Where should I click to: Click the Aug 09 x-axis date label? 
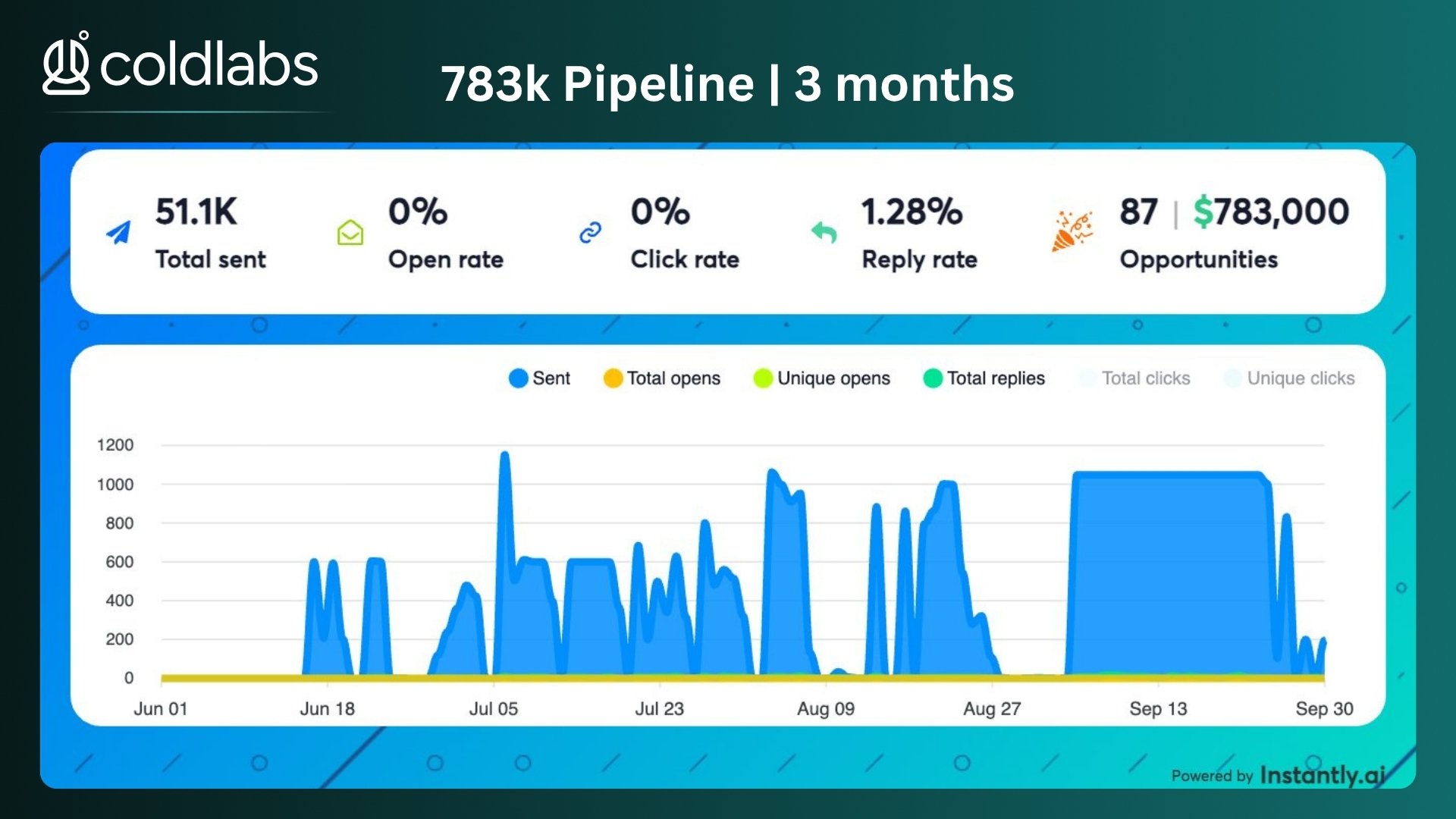click(826, 709)
